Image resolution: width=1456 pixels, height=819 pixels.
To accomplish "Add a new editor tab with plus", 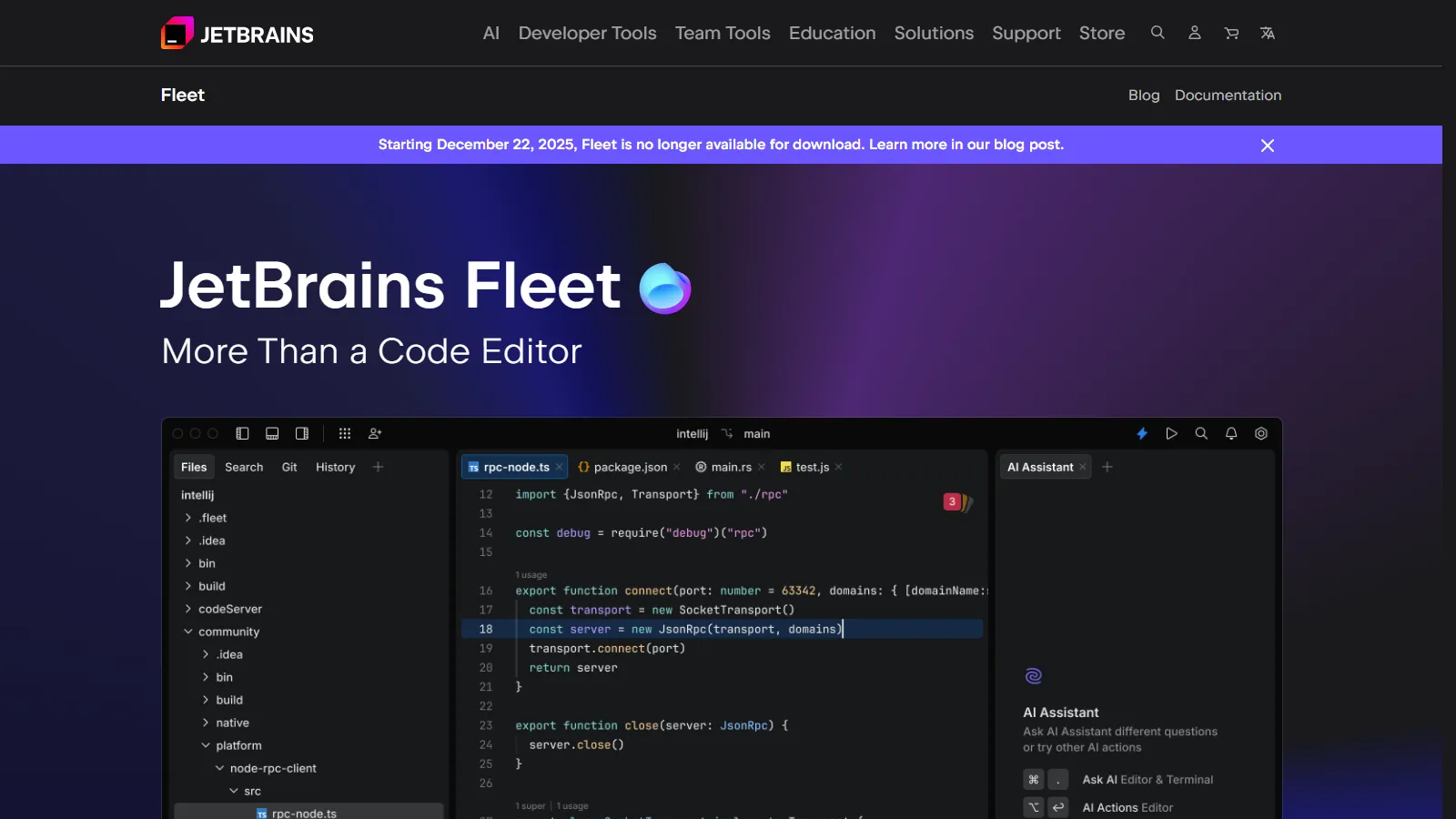I will pyautogui.click(x=1107, y=467).
